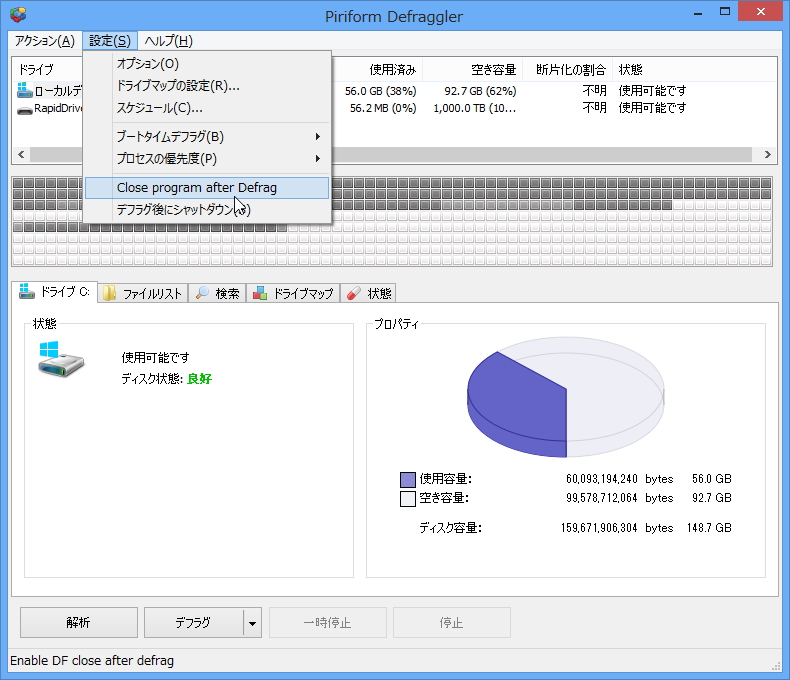This screenshot has width=790, height=680.
Task: Click the disabled 一時停止 button
Action: [x=327, y=623]
